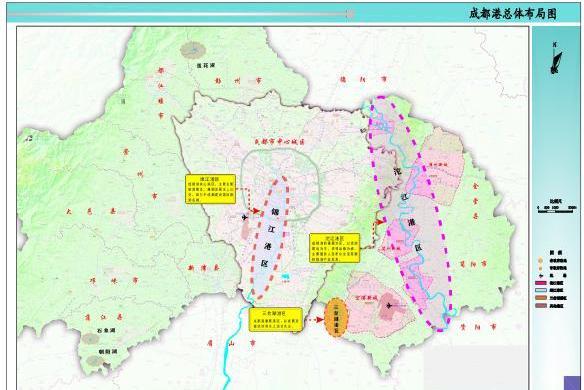
Task: Click the small cyan lake below Jinjiang zone
Action: [285, 277]
